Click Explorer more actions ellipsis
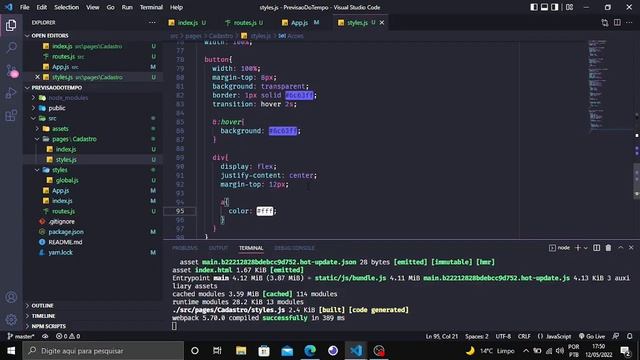Viewport: 640px width, 360px height. (152, 22)
